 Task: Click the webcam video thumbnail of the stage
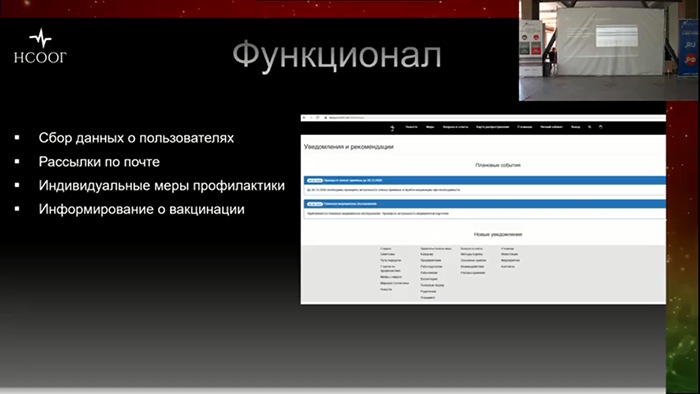point(609,50)
